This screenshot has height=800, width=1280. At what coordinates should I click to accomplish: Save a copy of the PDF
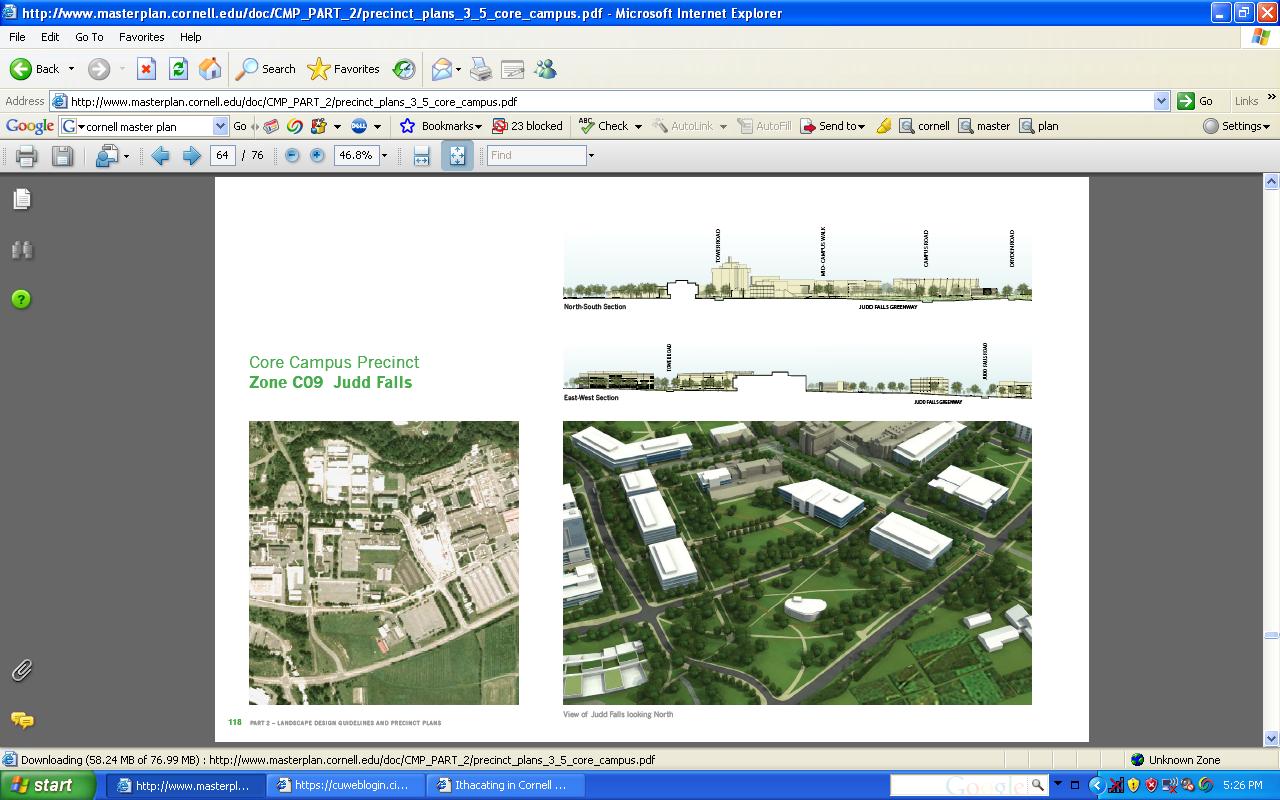pos(62,156)
